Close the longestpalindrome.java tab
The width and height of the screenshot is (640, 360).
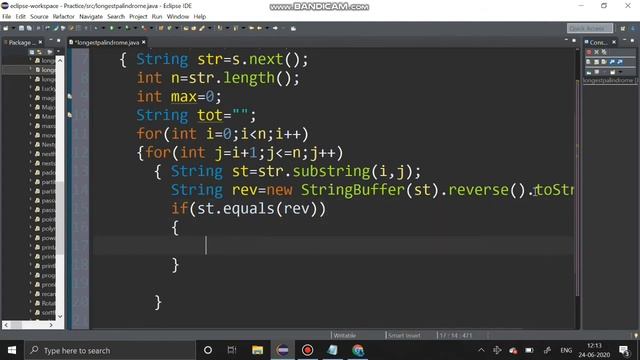point(144,42)
